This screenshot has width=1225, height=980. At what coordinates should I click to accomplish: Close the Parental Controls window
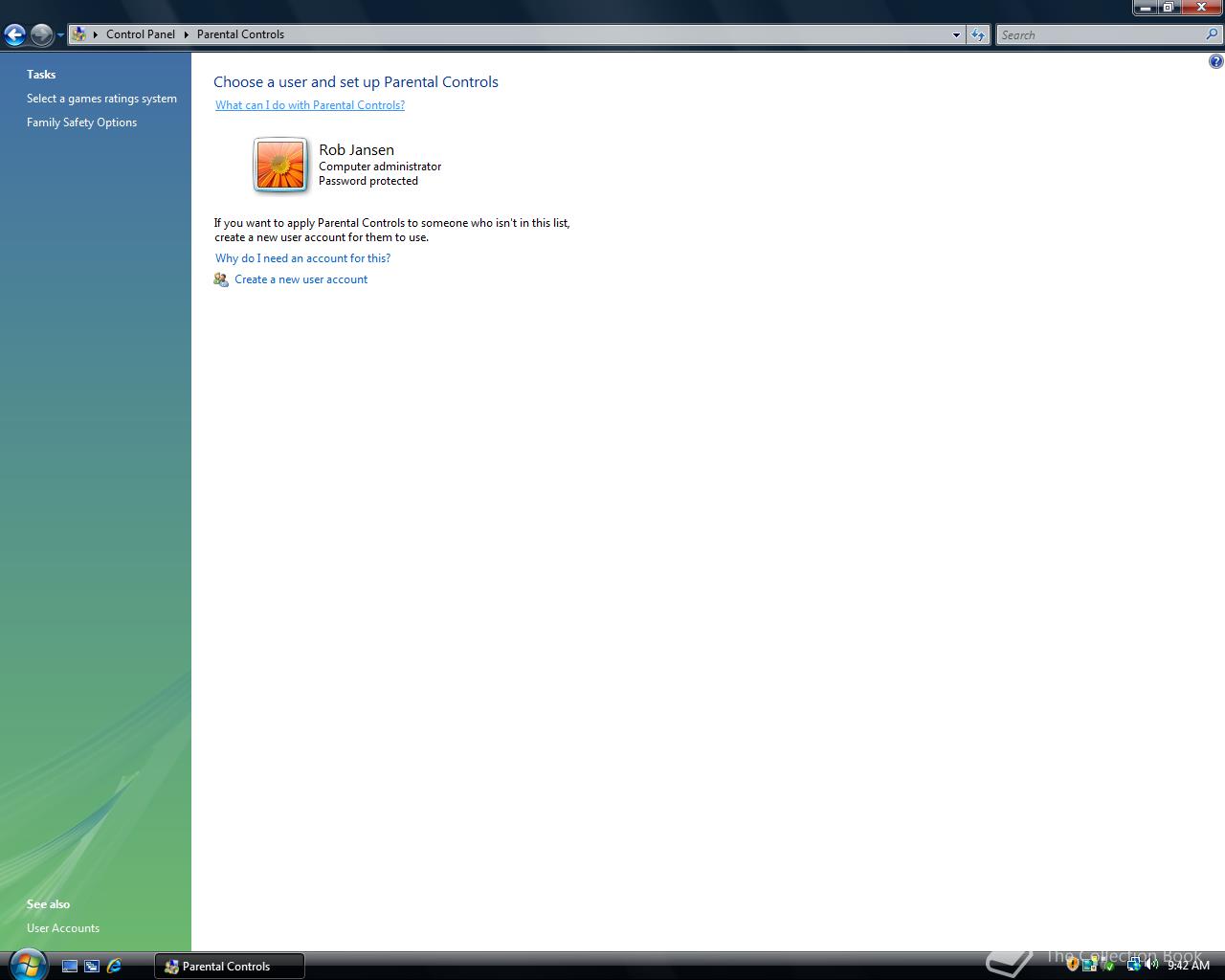pos(1201,8)
